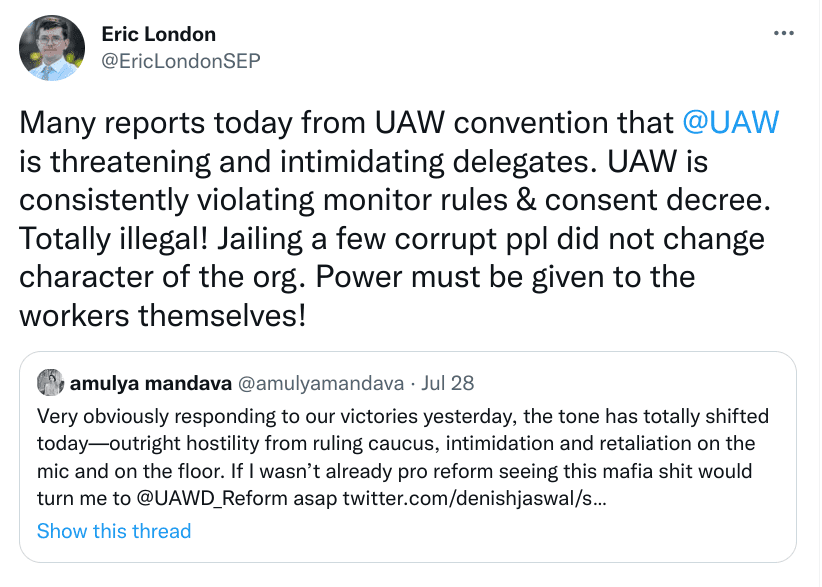Click Eric London's profile picture
This screenshot has height=587, width=822.
pyautogui.click(x=52, y=48)
